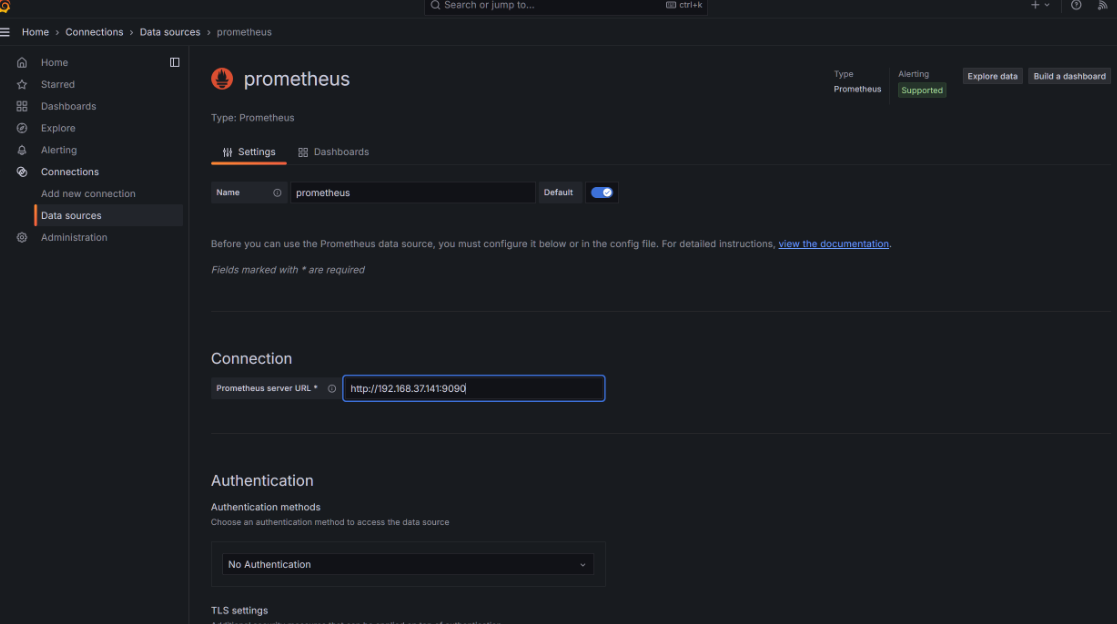Open the help question mark icon
Viewport: 1117px width, 624px height.
coord(1076,5)
